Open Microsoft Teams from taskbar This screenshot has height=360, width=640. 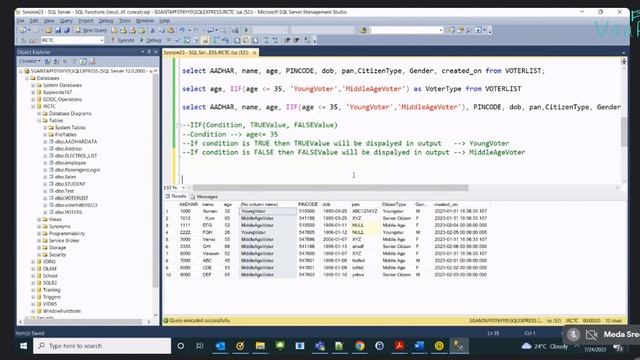coord(320,346)
